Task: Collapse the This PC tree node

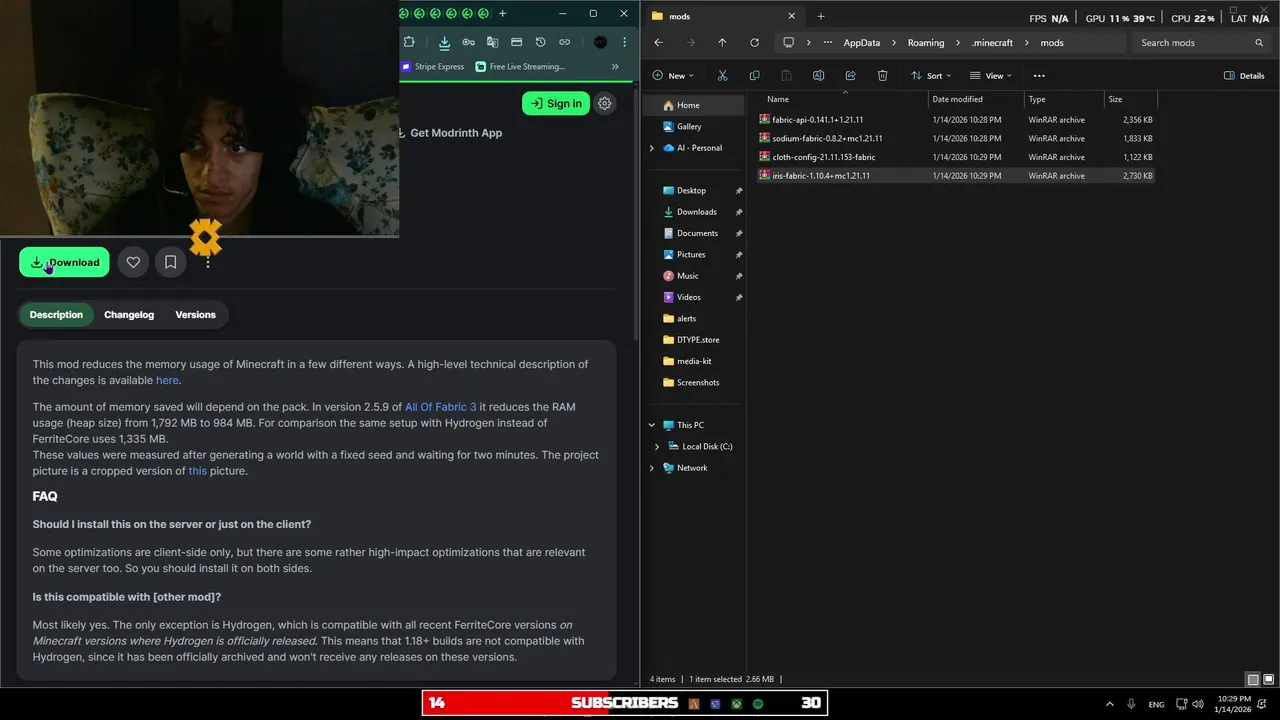Action: (x=652, y=425)
